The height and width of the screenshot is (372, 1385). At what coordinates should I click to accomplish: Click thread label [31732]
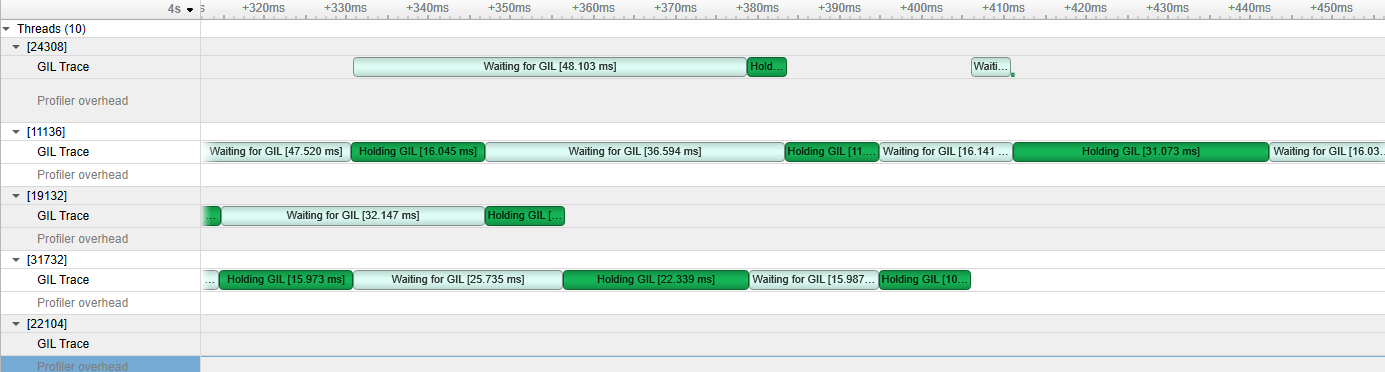coord(47,259)
